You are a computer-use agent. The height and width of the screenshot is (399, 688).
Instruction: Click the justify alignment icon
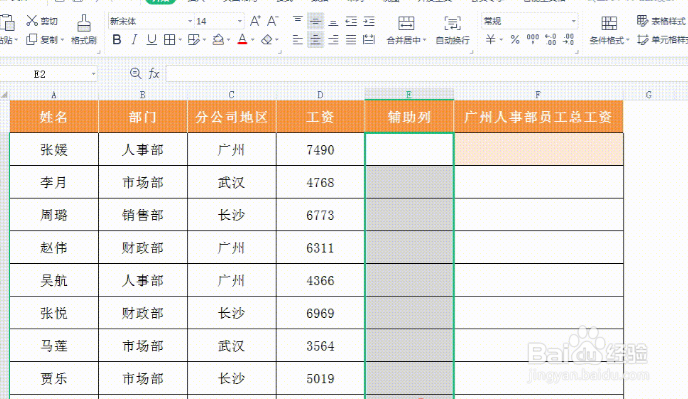[351, 40]
